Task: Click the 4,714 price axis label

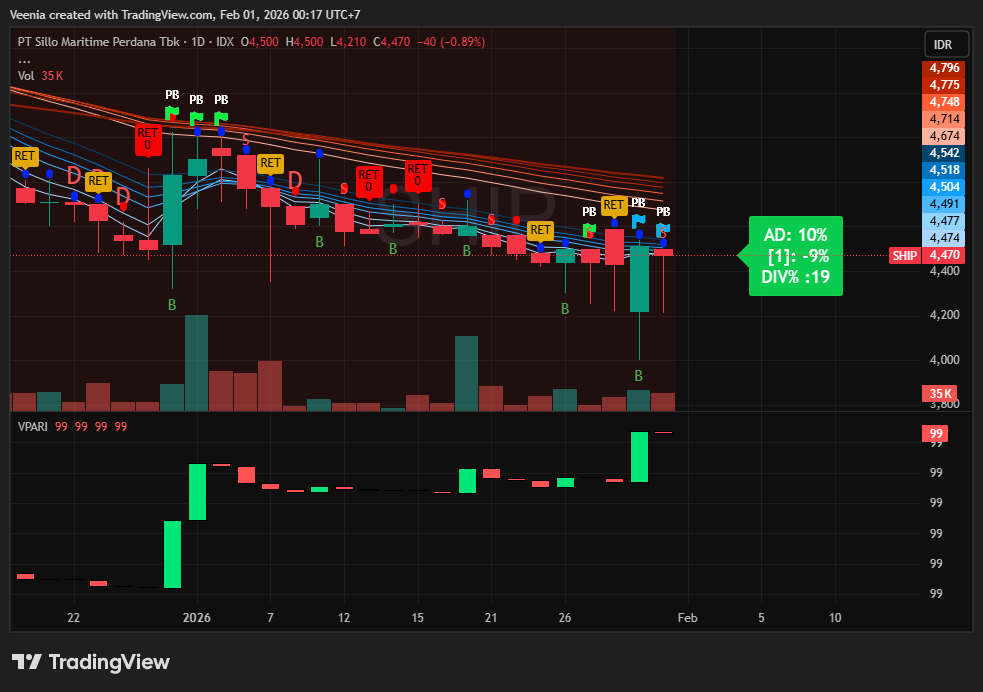Action: [944, 118]
